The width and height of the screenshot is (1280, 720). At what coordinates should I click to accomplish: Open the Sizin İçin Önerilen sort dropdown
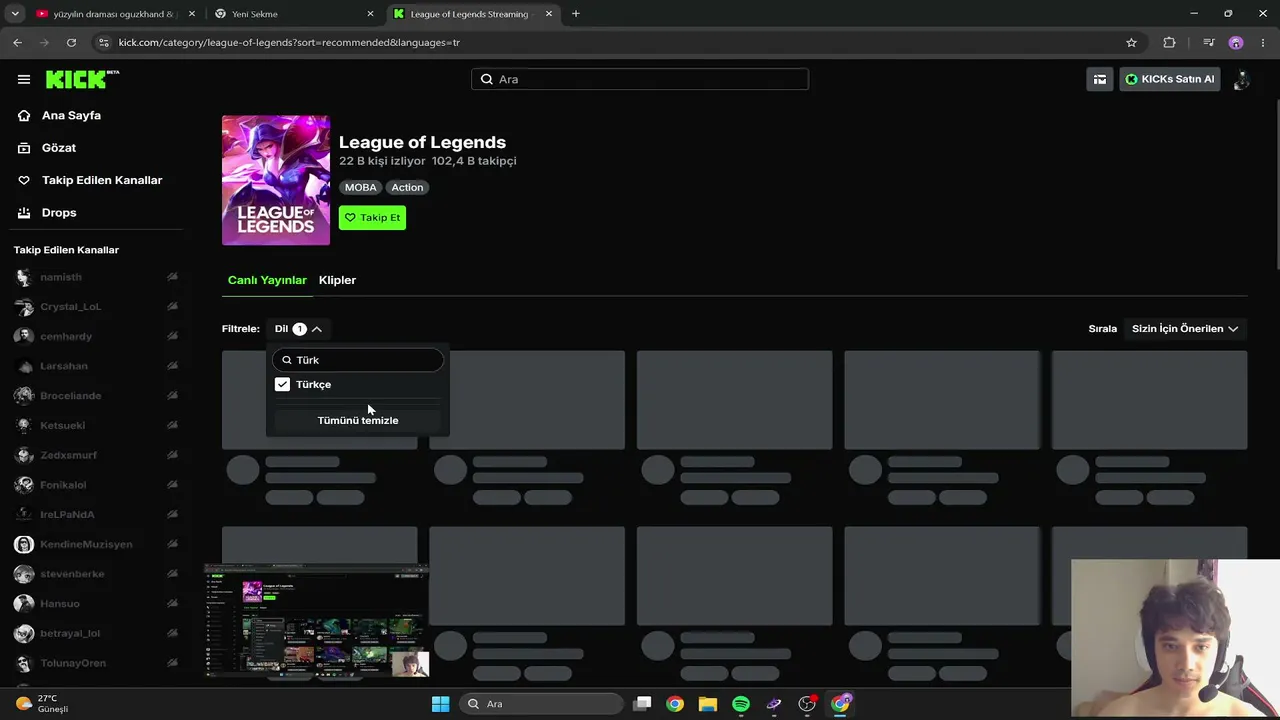pyautogui.click(x=1185, y=329)
